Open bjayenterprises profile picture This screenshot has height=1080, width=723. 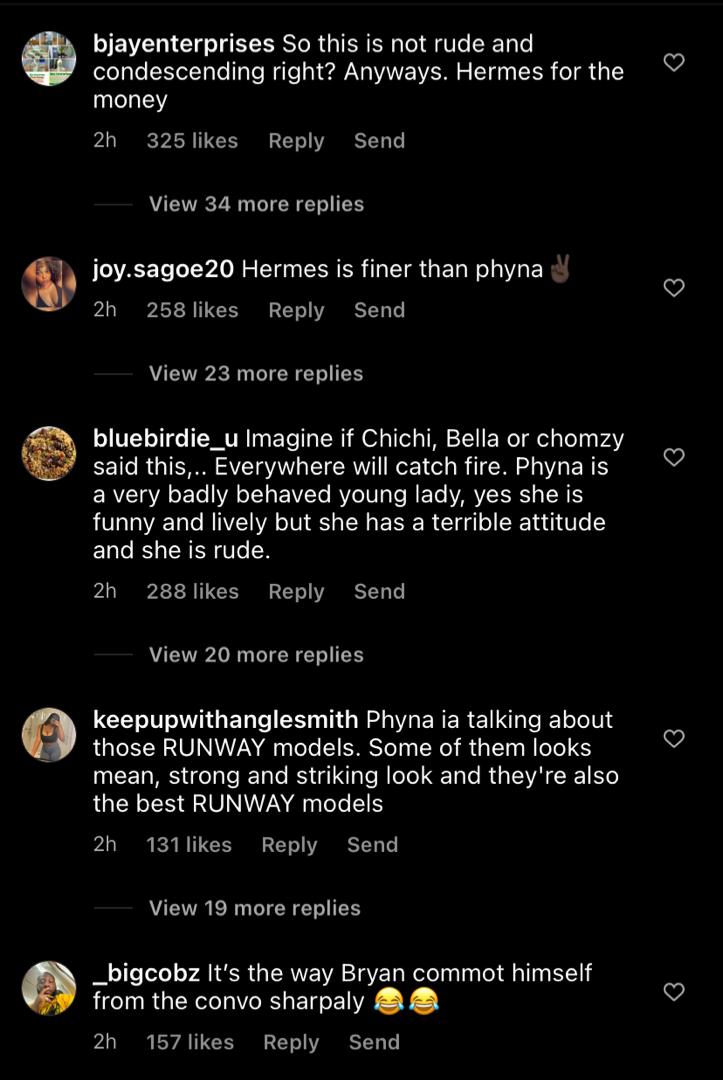(49, 59)
